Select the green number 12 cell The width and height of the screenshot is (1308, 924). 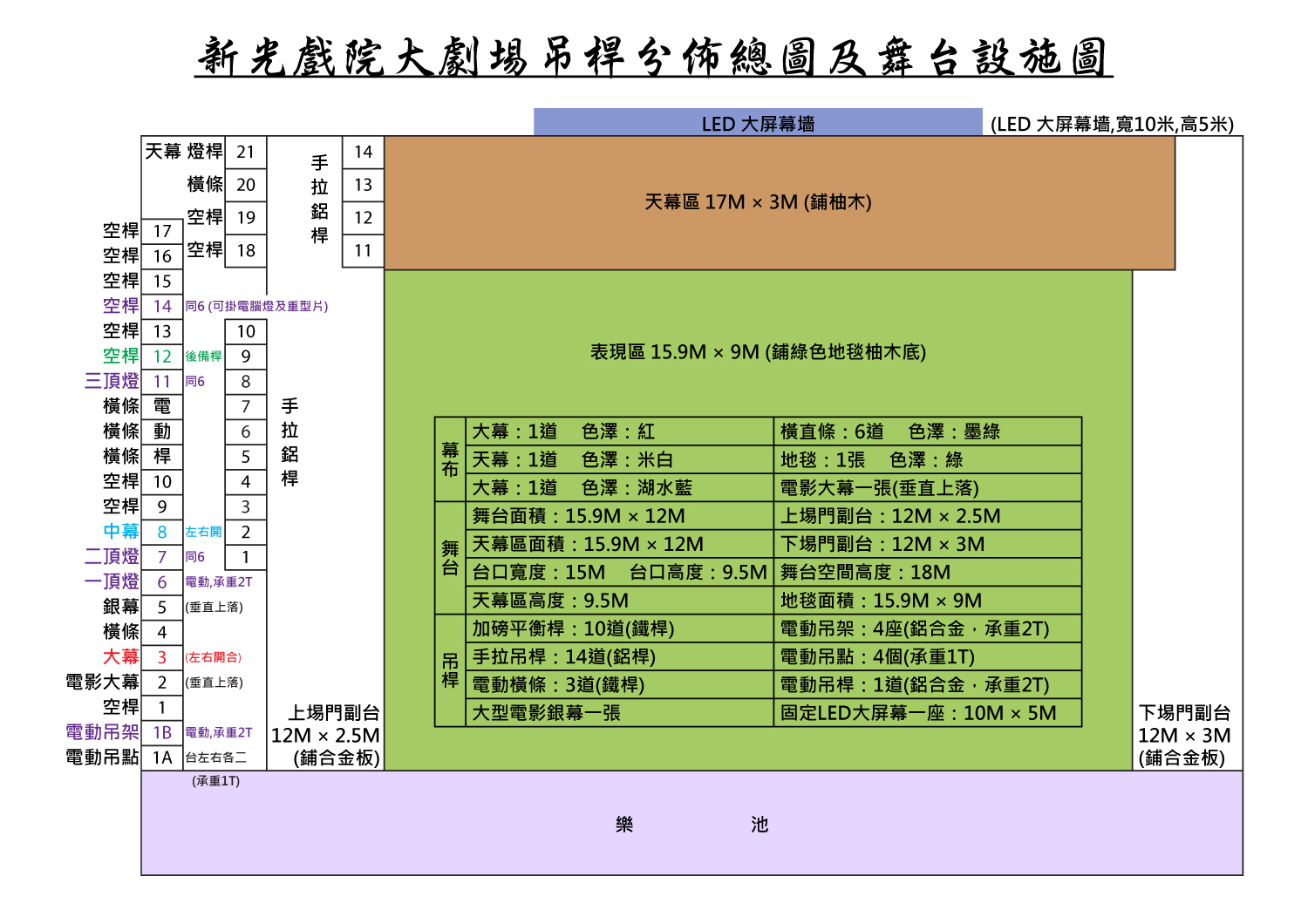pyautogui.click(x=162, y=357)
